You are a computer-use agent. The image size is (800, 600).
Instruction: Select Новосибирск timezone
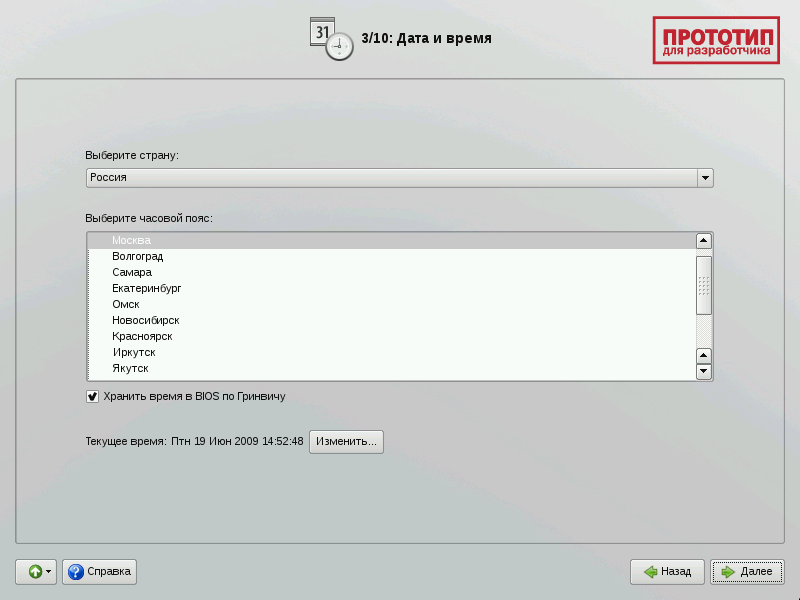(391, 320)
